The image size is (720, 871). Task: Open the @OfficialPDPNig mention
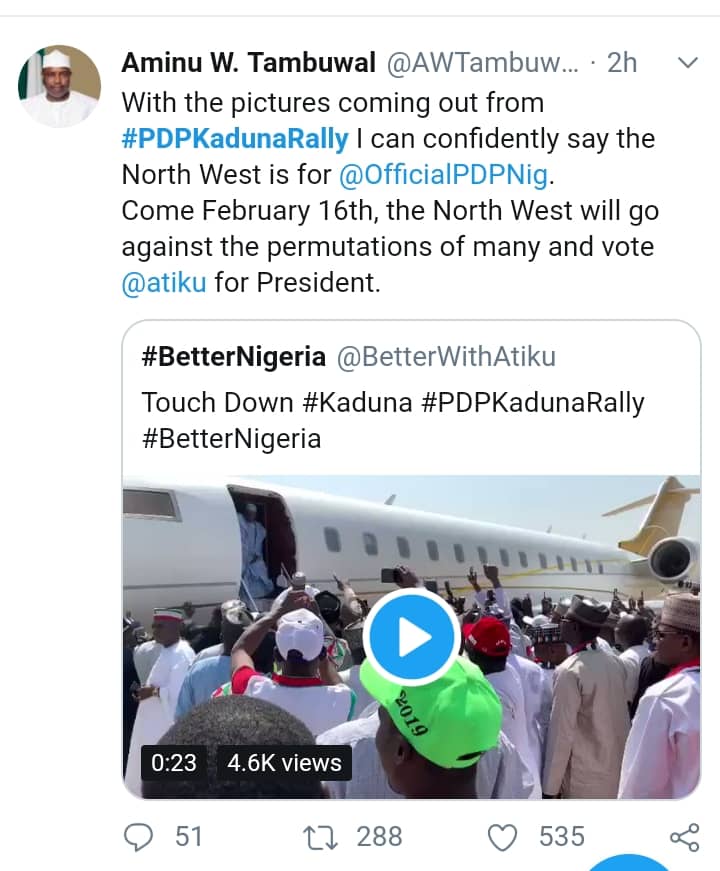pyautogui.click(x=445, y=174)
